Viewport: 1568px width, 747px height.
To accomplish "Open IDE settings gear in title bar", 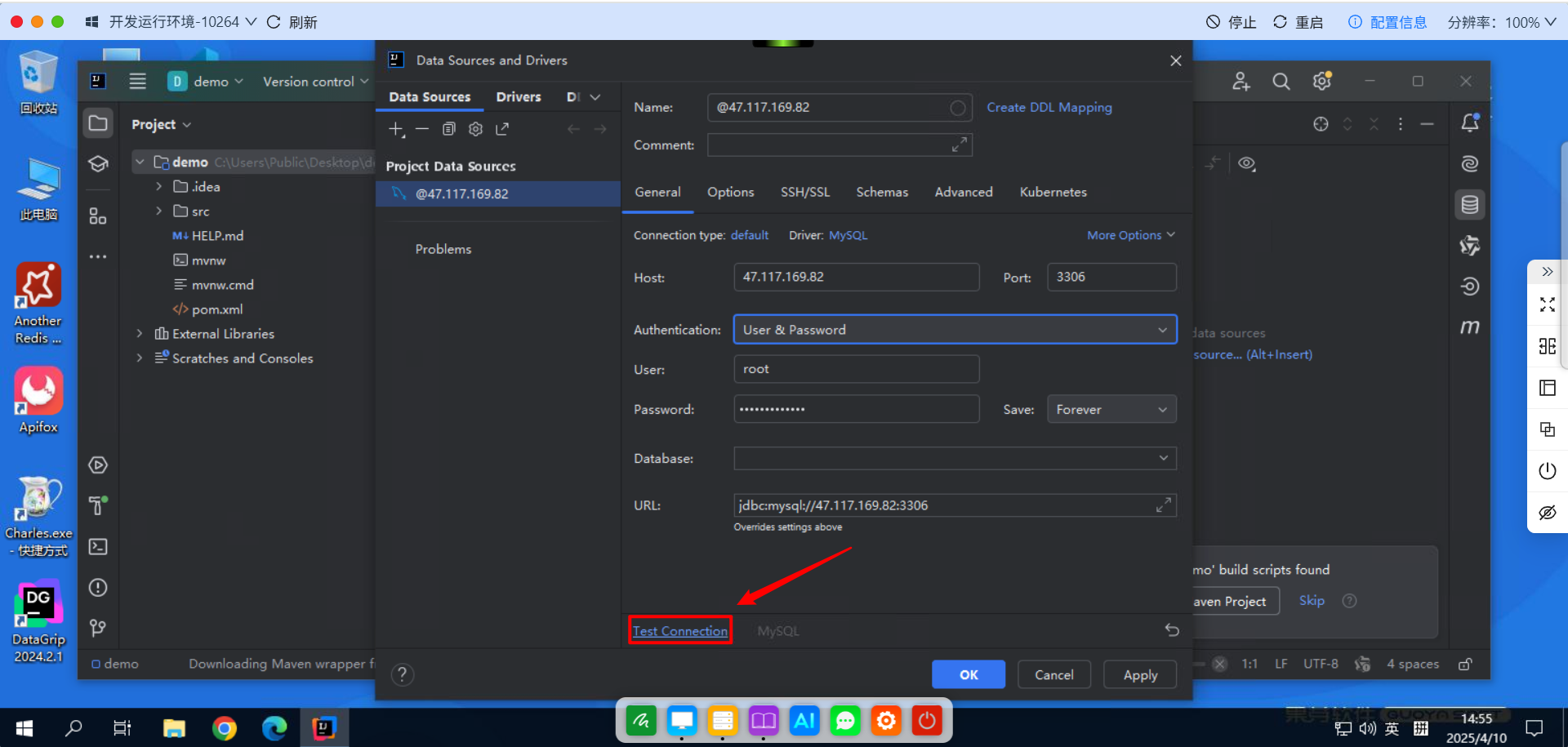I will (x=1322, y=82).
